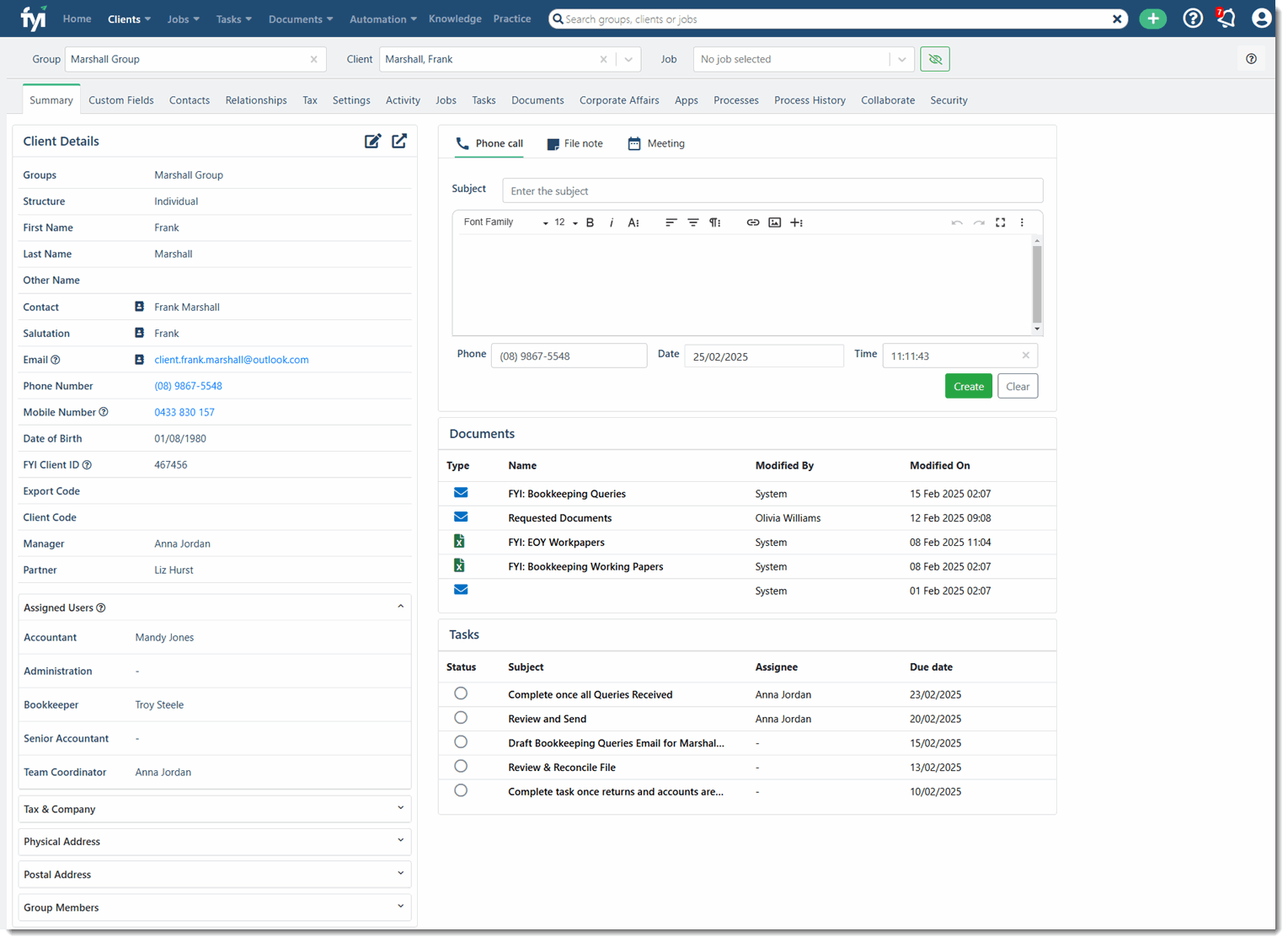
Task: Collapse the Assigned Users section
Action: point(401,607)
